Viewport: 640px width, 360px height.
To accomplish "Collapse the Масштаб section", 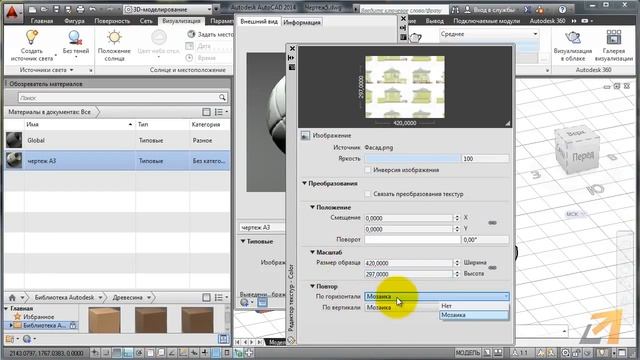I will coord(312,252).
